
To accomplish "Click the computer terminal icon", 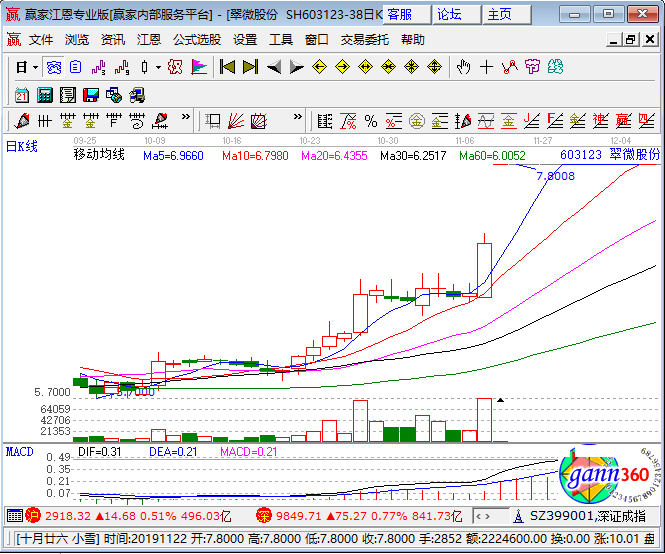I will (137, 95).
